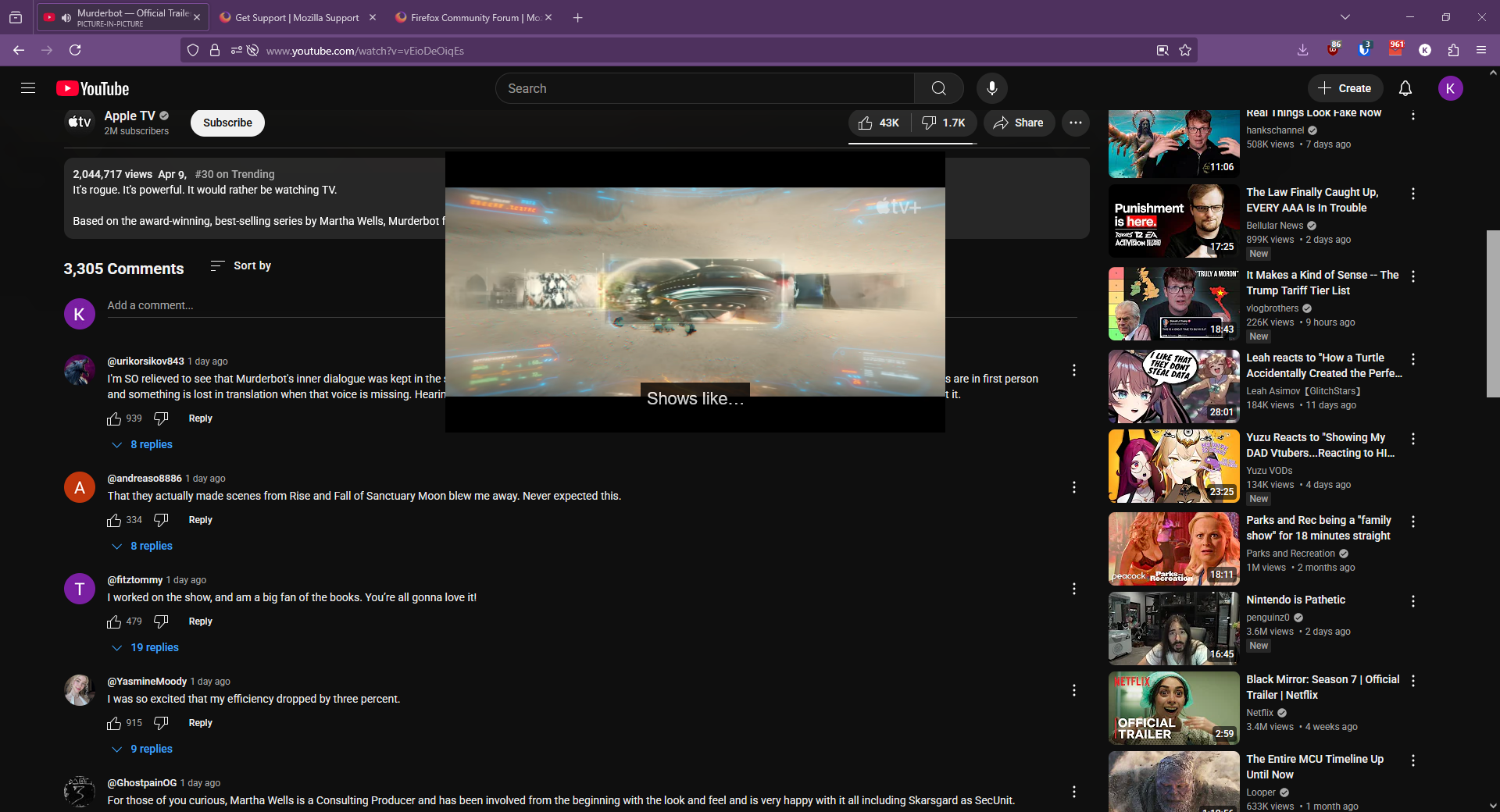Switch to Firefox Community Forum tab
Screen dimensions: 1500x812
(475, 17)
